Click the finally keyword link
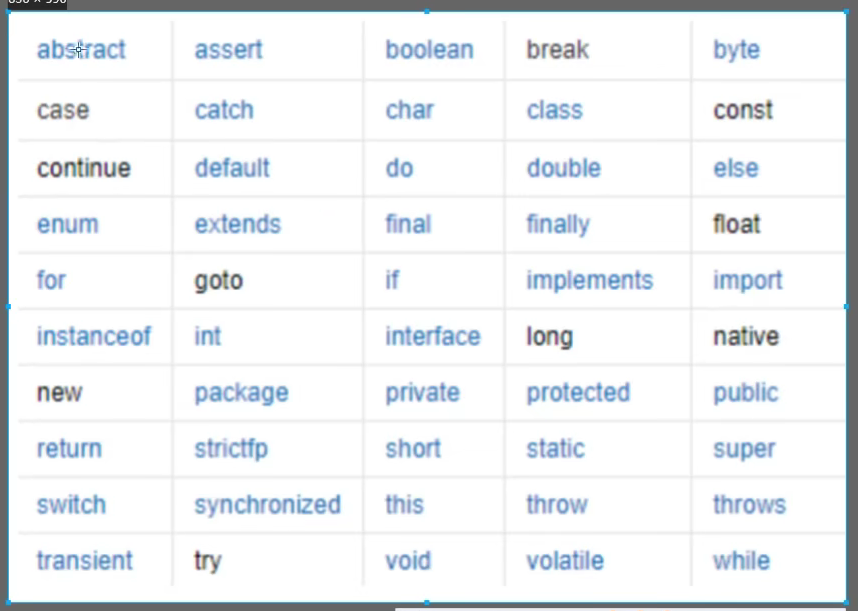Image resolution: width=858 pixels, height=611 pixels. tap(558, 225)
